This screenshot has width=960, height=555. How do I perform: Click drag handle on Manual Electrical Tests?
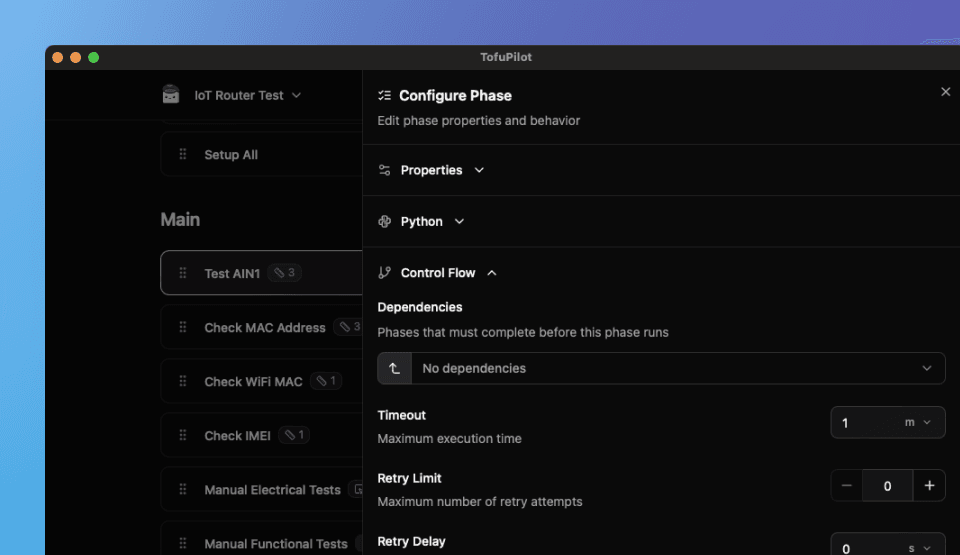coord(183,490)
